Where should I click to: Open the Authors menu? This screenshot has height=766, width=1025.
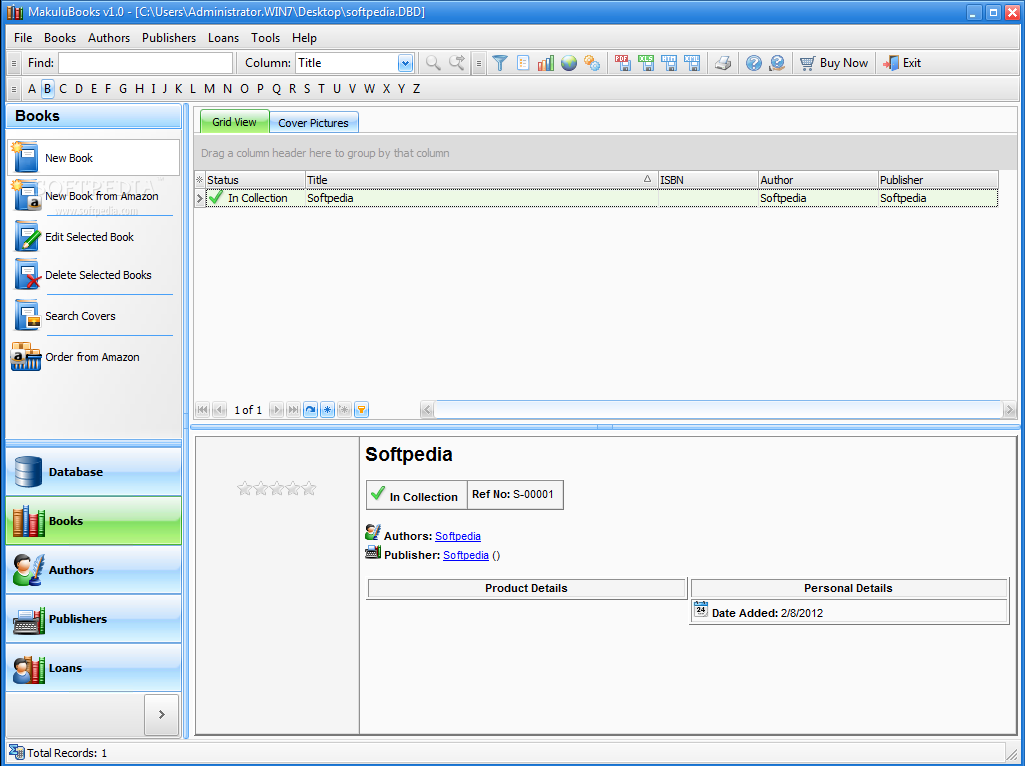(x=109, y=38)
